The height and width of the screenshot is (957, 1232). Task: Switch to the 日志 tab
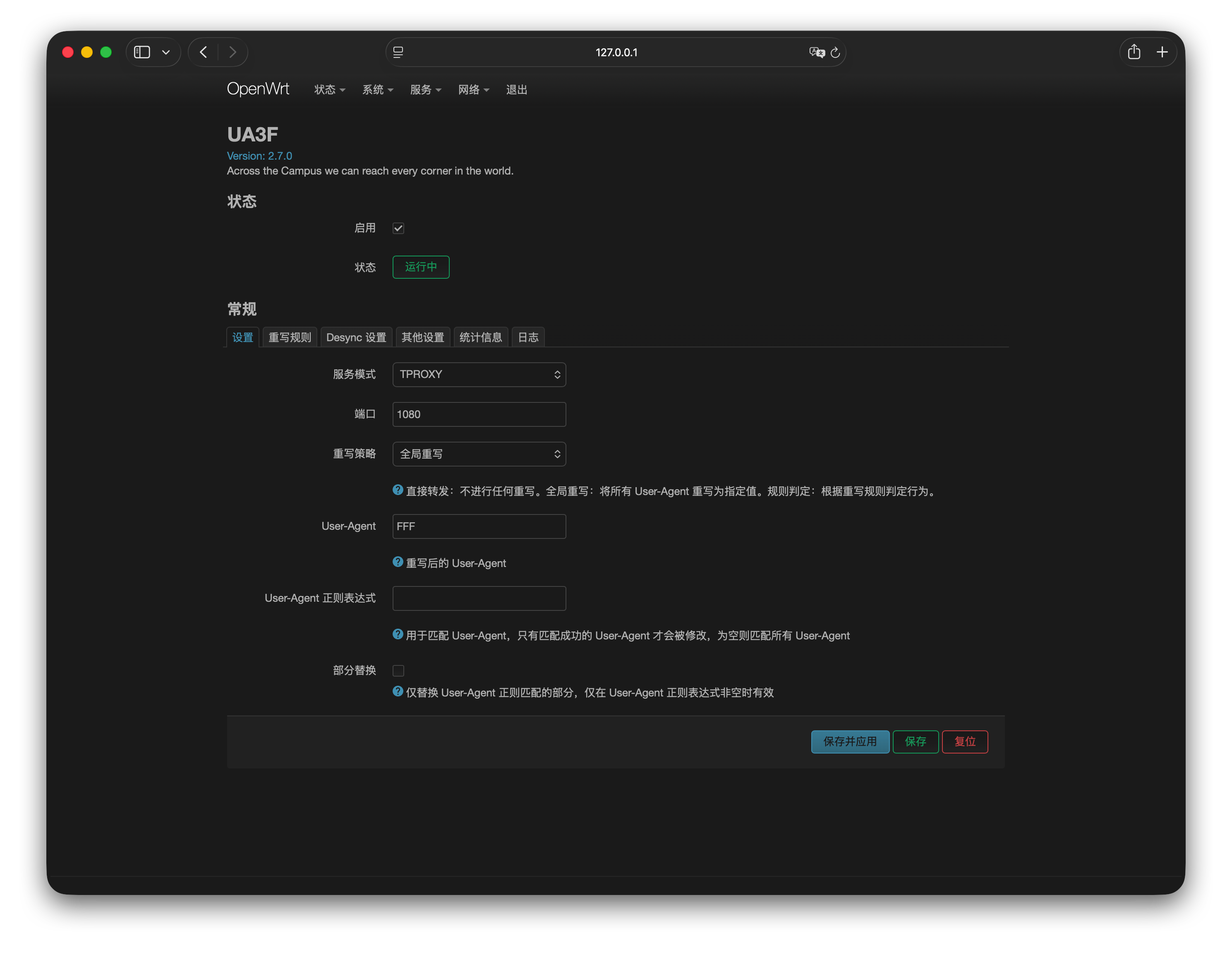point(528,337)
